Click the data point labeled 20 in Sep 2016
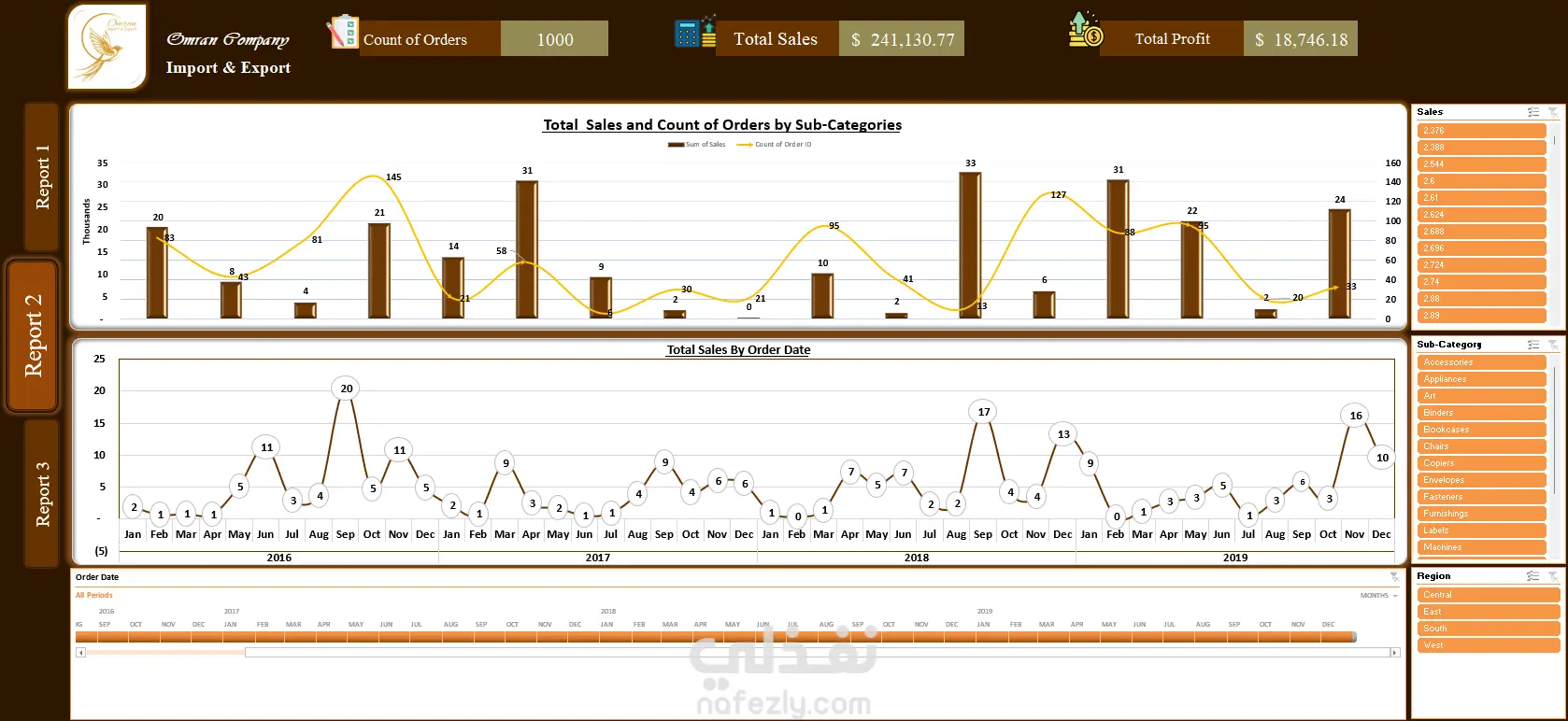 pos(347,389)
